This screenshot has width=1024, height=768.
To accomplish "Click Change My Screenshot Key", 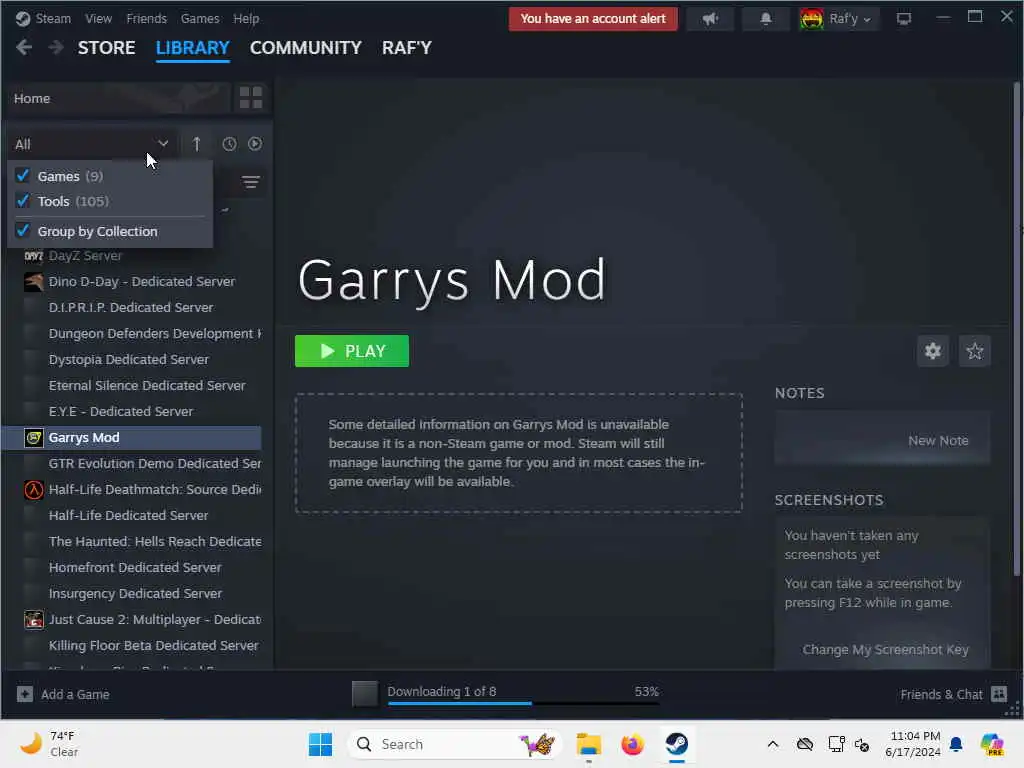I will point(885,650).
